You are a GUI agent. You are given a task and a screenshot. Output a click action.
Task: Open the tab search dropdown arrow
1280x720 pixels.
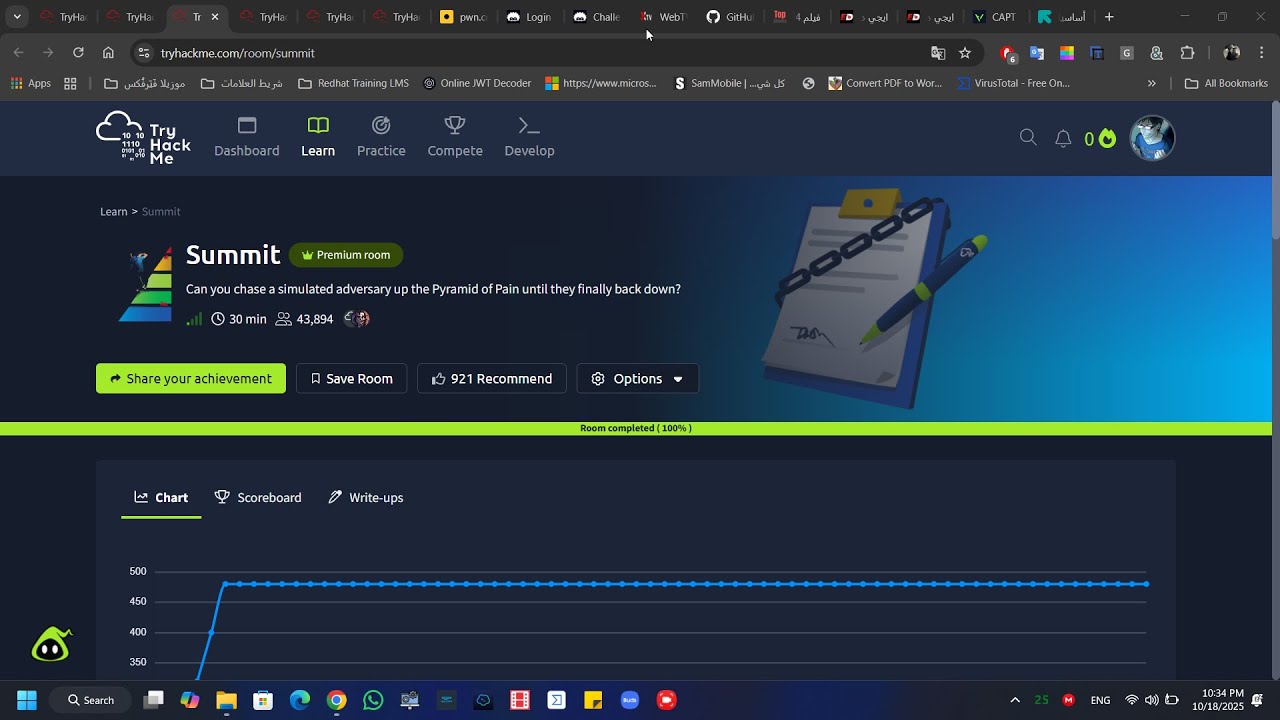click(17, 17)
